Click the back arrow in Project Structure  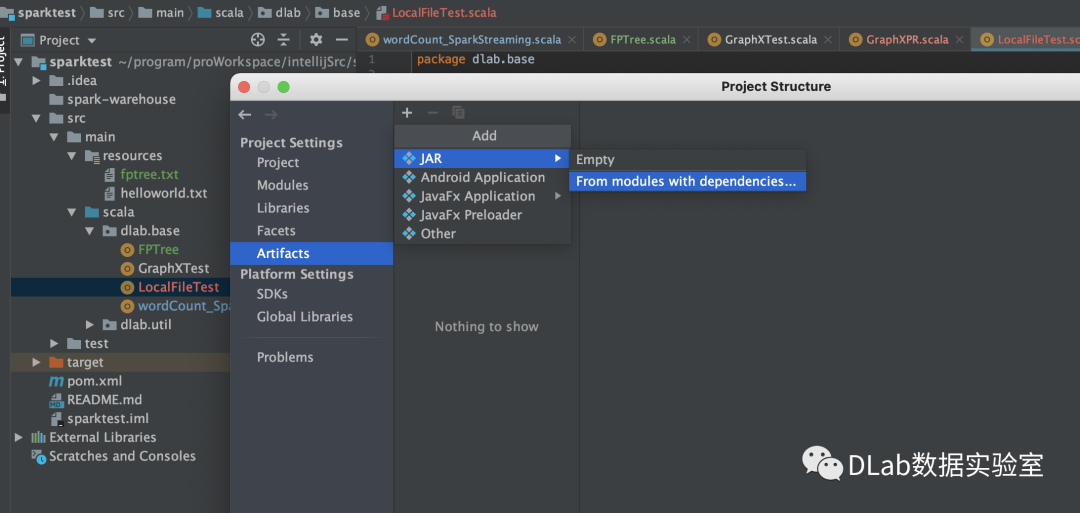click(x=245, y=115)
